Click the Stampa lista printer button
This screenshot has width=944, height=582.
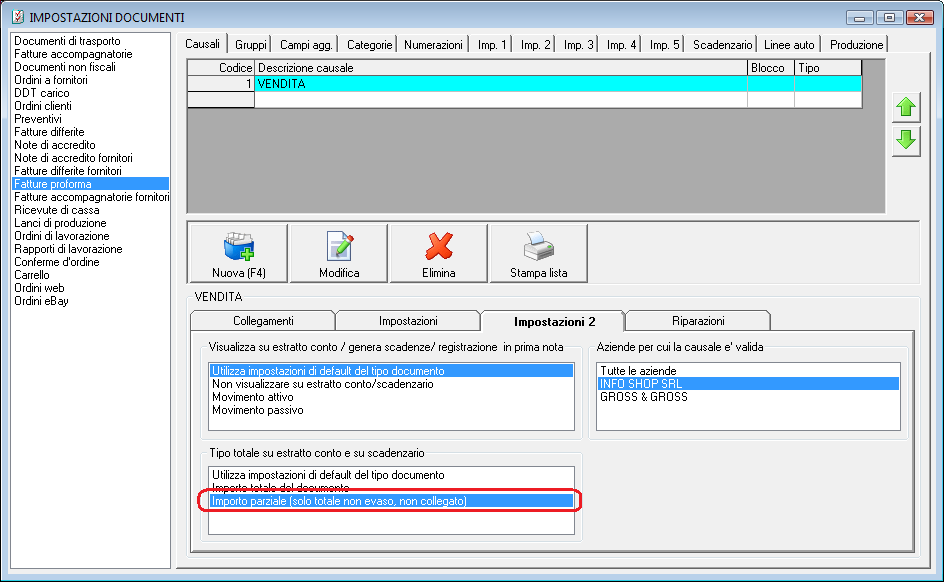pos(539,253)
